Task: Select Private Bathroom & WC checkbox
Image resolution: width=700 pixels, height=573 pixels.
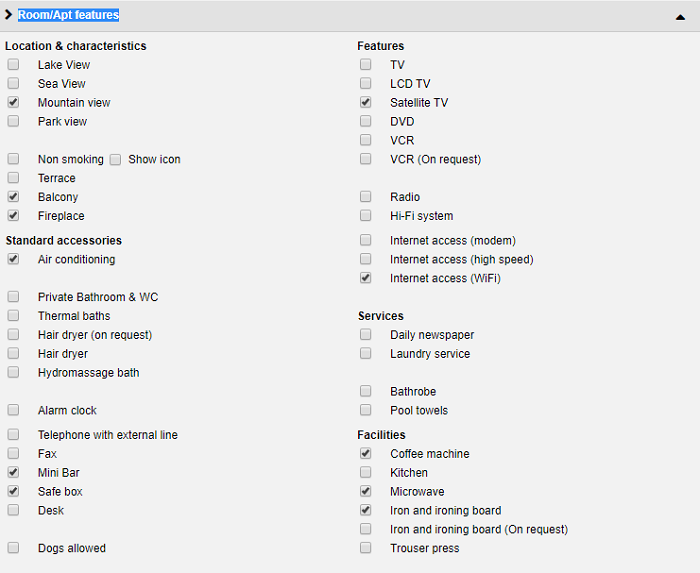Action: pos(13,297)
